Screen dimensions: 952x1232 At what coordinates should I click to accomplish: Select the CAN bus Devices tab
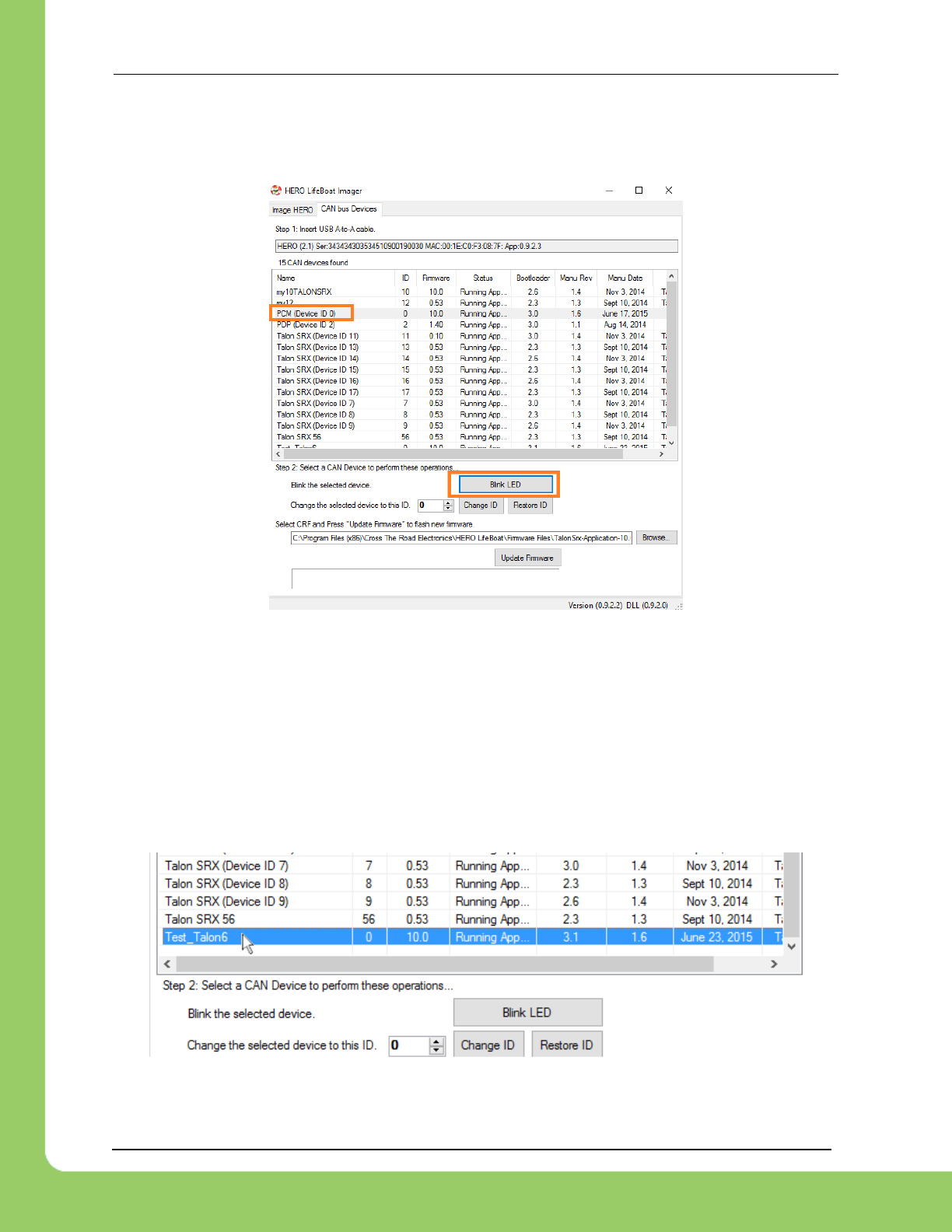pos(348,209)
